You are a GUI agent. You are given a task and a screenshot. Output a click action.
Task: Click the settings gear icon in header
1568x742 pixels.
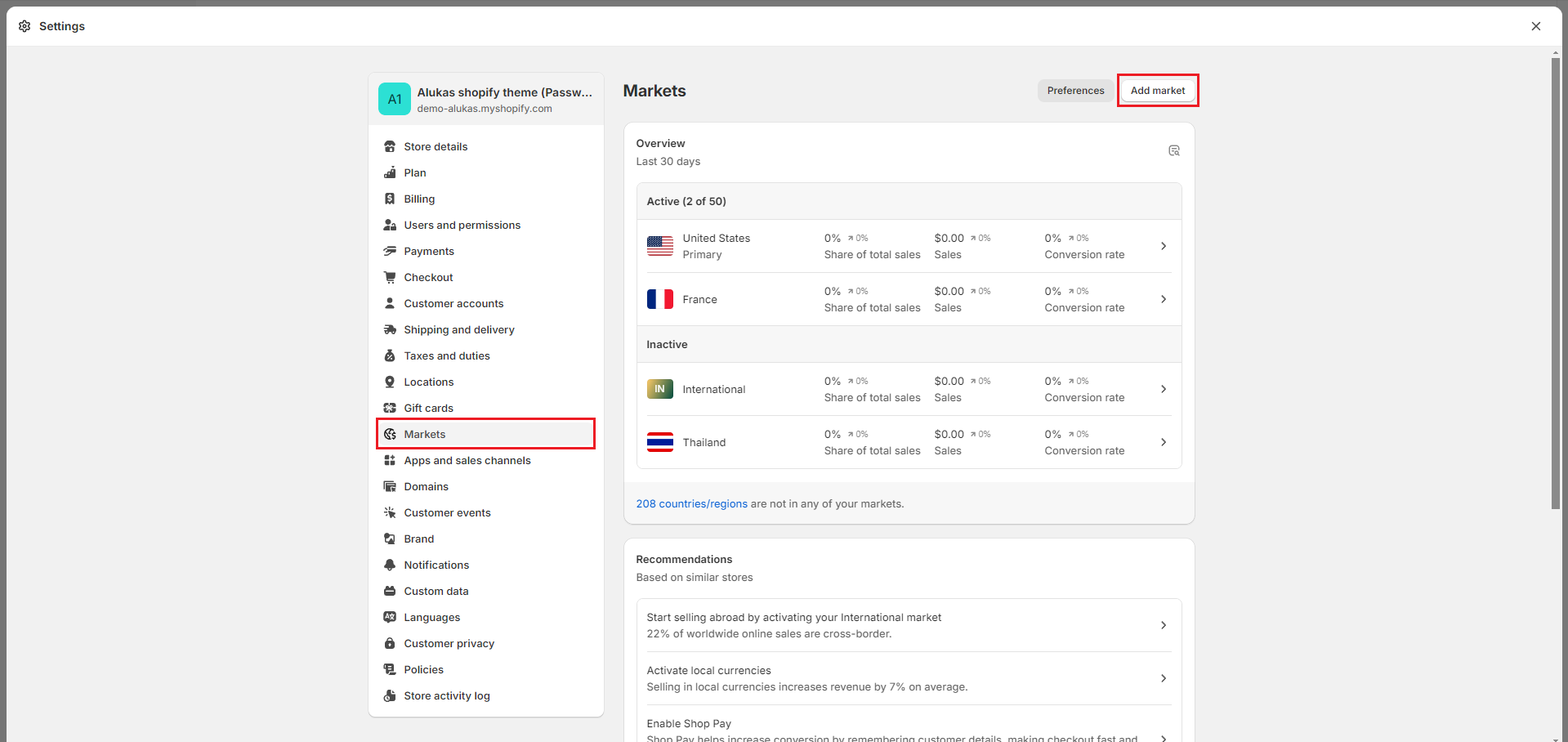(25, 26)
